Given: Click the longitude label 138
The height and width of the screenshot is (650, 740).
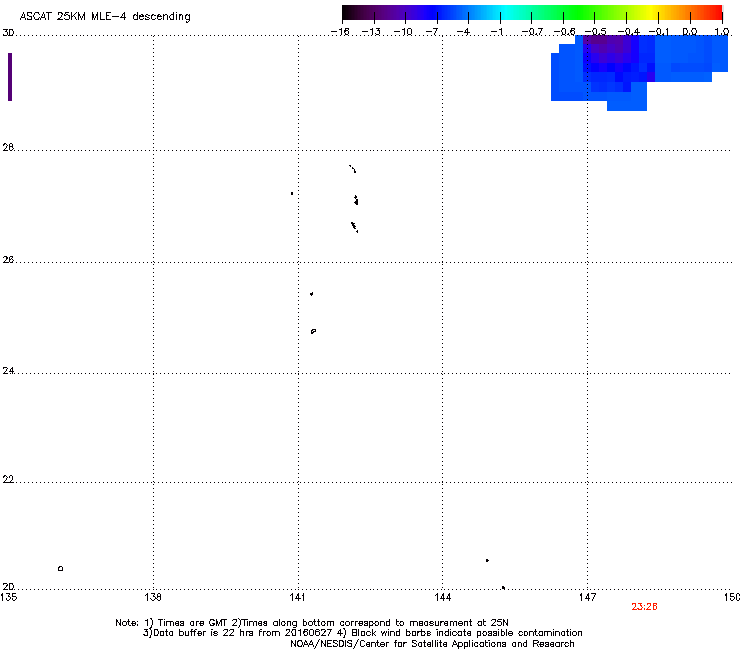Looking at the screenshot, I should (153, 598).
